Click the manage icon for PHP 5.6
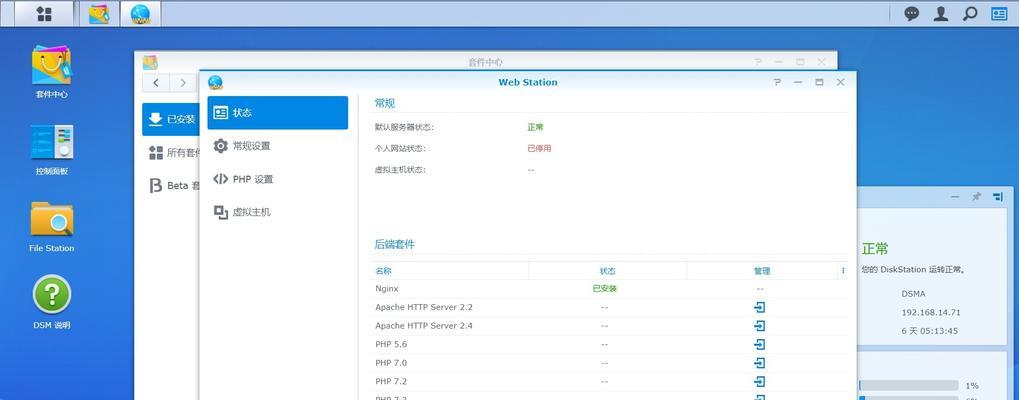The width and height of the screenshot is (1019, 400). tap(760, 344)
